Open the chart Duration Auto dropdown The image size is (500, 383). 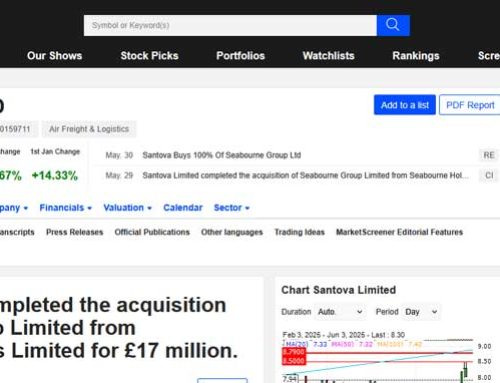[340, 312]
